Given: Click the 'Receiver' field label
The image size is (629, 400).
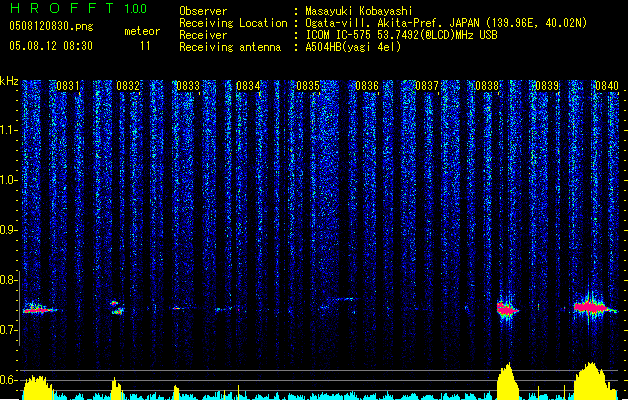Looking at the screenshot, I should [203, 35].
